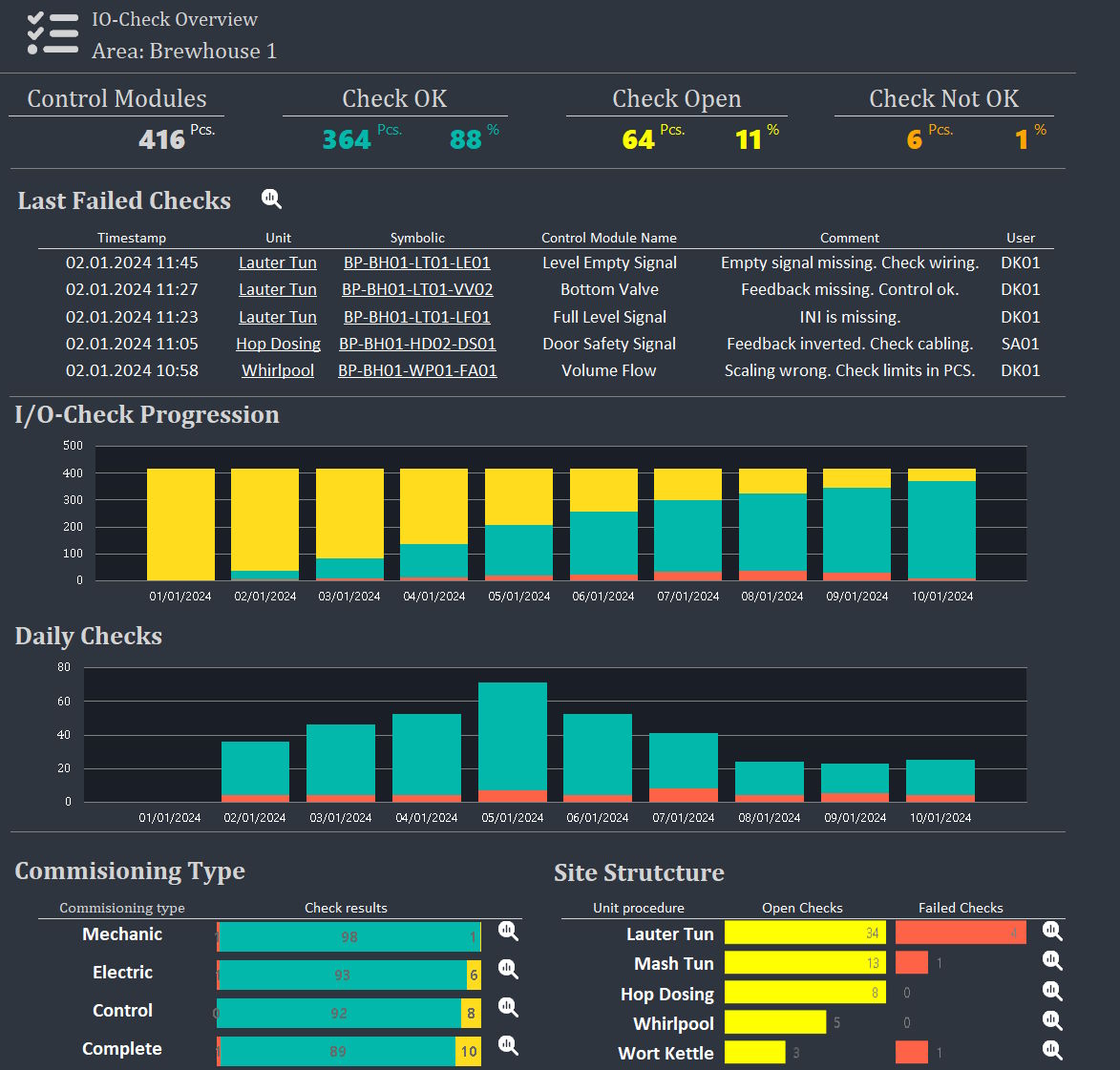Open the Lauter Tun link in 11:45 row

coord(278,262)
